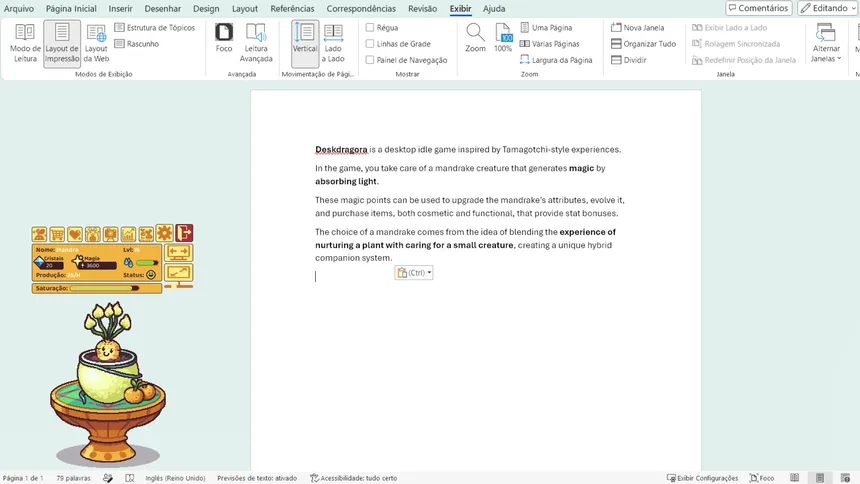Open the shopping cart icon in Deskdragora widget
860x484 pixels.
pyautogui.click(x=57, y=234)
